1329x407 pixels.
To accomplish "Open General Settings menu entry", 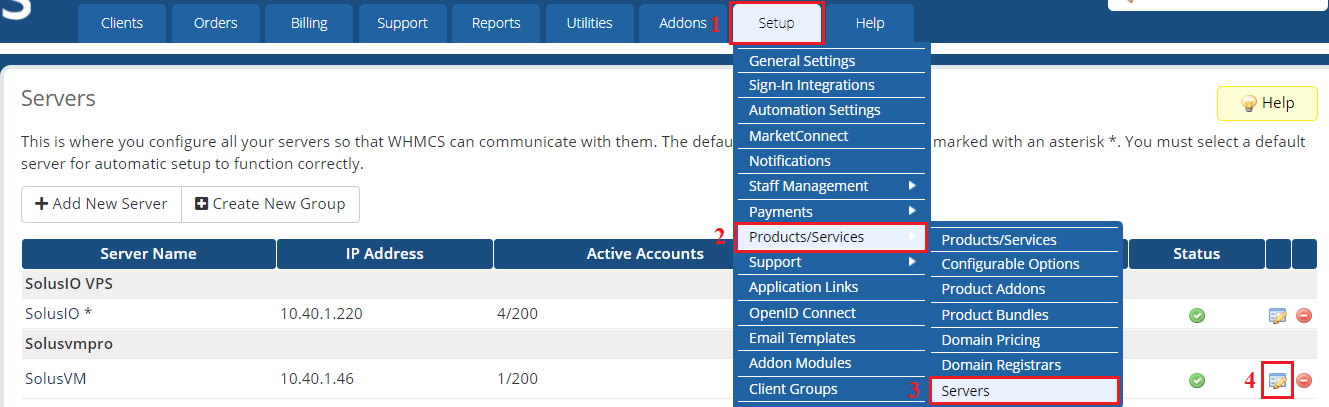I will 802,61.
